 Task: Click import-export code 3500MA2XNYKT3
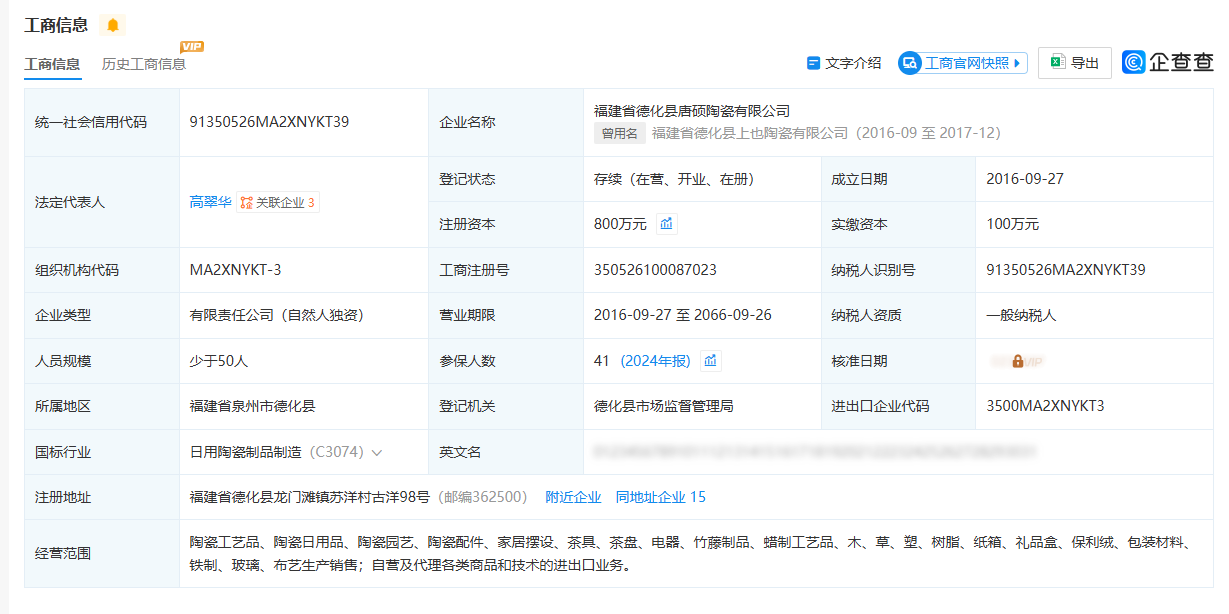(1045, 406)
